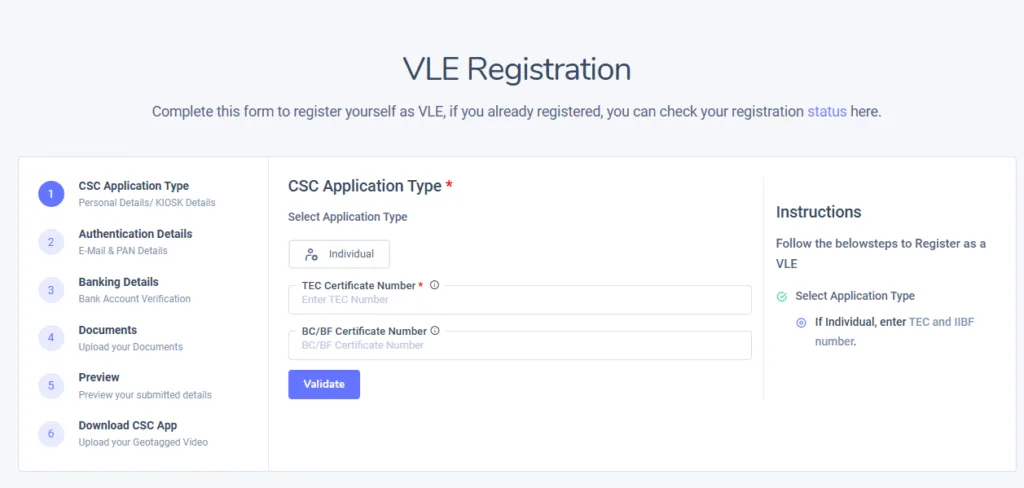
Task: Click TEC Certificate Number info icon
Action: [x=434, y=285]
